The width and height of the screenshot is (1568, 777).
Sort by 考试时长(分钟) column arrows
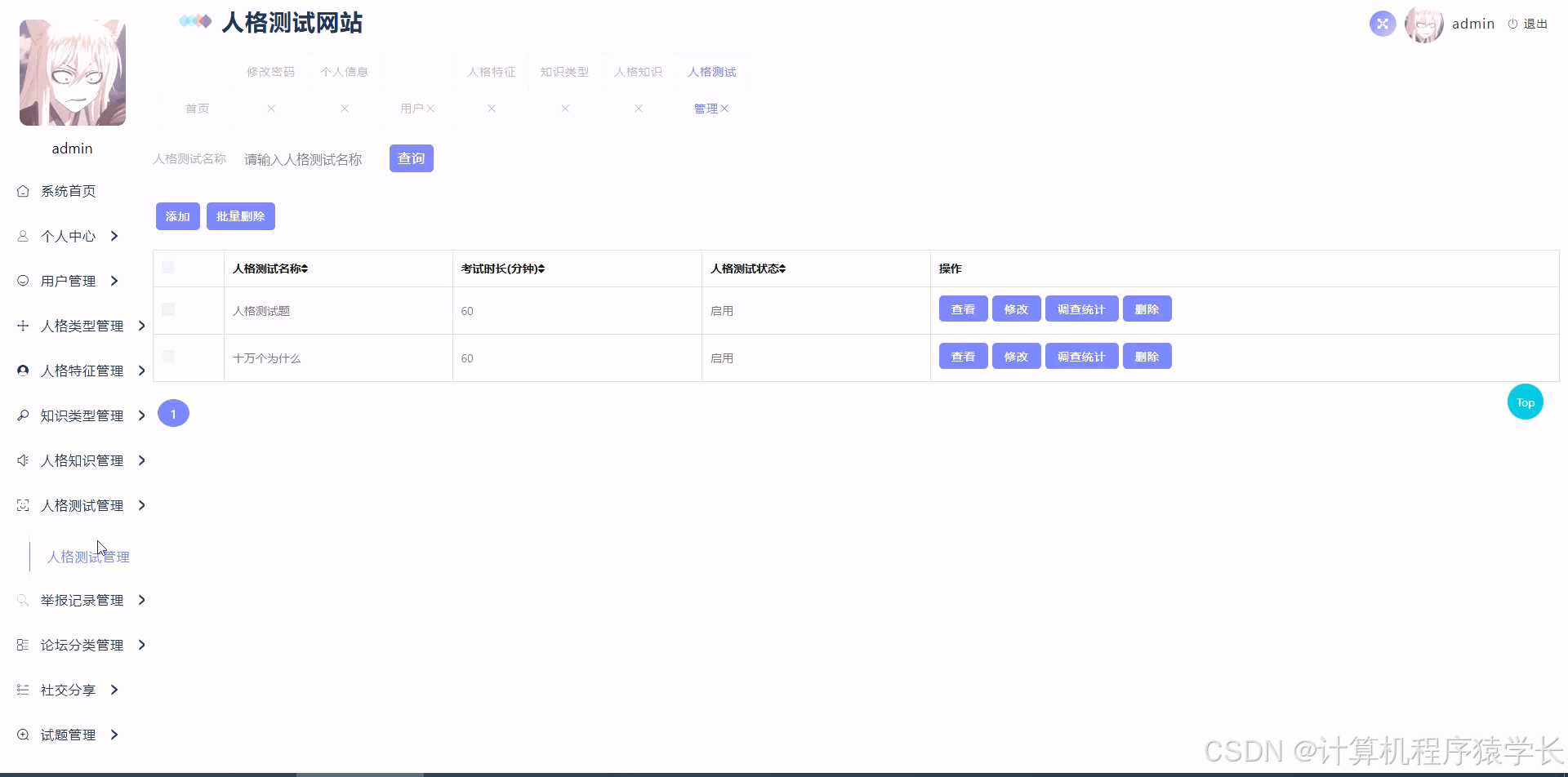tap(541, 269)
